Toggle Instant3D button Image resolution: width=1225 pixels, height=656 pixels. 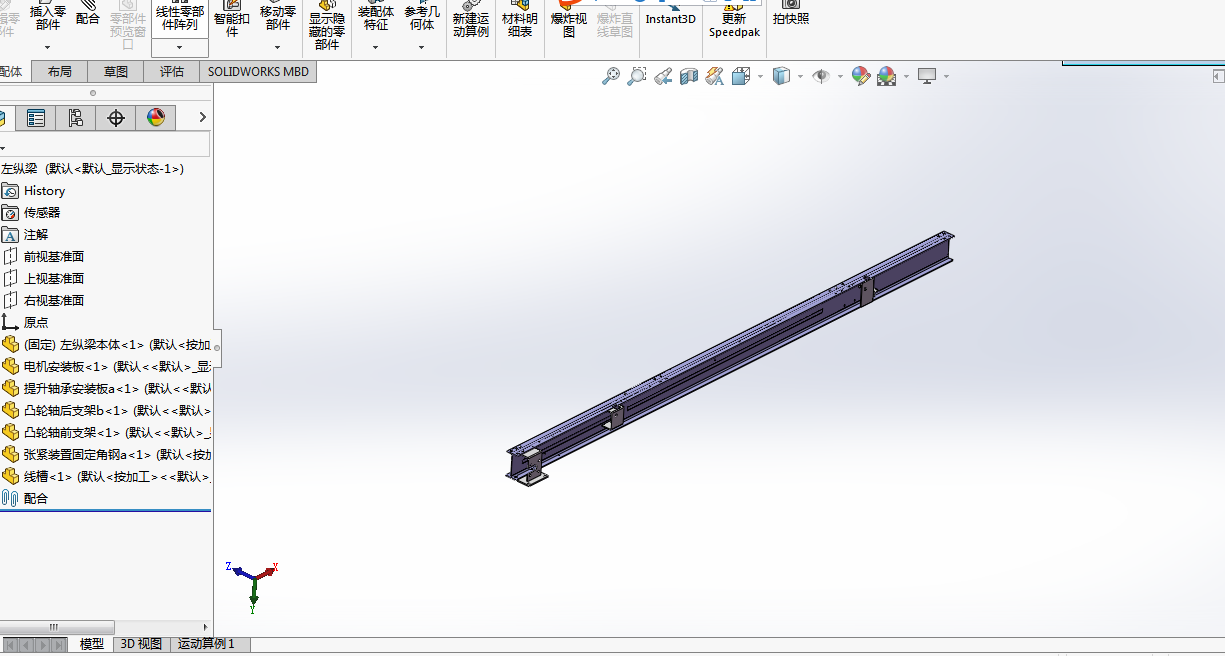pos(670,14)
